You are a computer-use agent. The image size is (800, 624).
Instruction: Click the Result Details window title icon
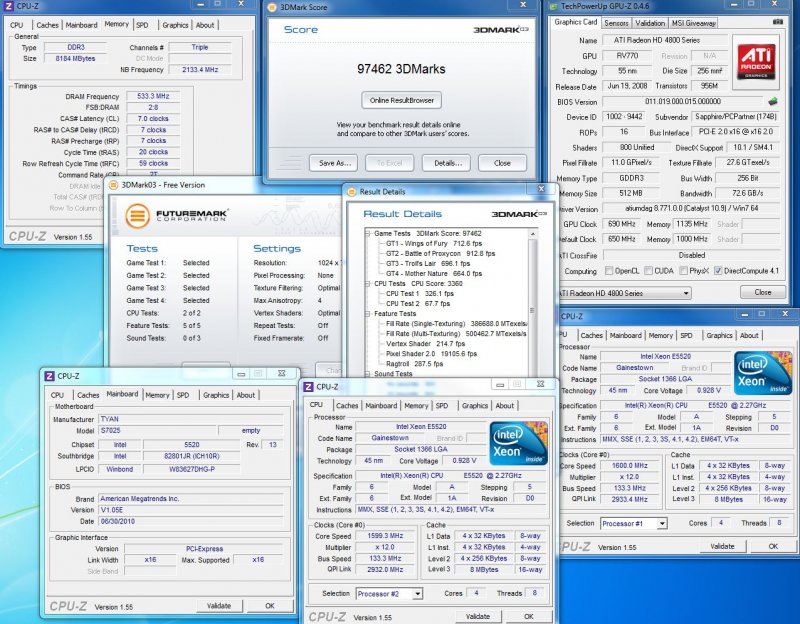(351, 192)
